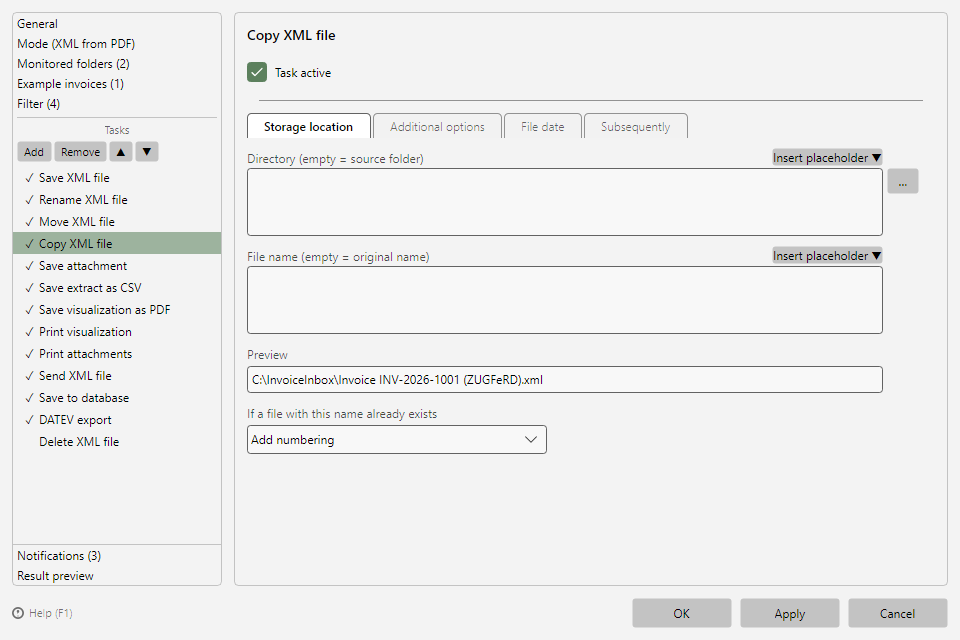Toggle checkmark of Save to database task
This screenshot has width=960, height=640.
pos(29,399)
